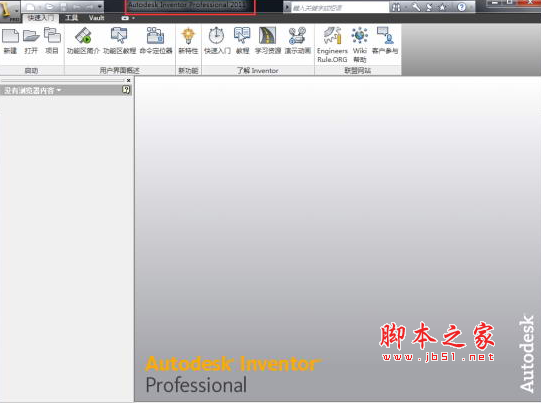Click the 新功能 panel label
This screenshot has width=541, height=403.
tap(188, 71)
